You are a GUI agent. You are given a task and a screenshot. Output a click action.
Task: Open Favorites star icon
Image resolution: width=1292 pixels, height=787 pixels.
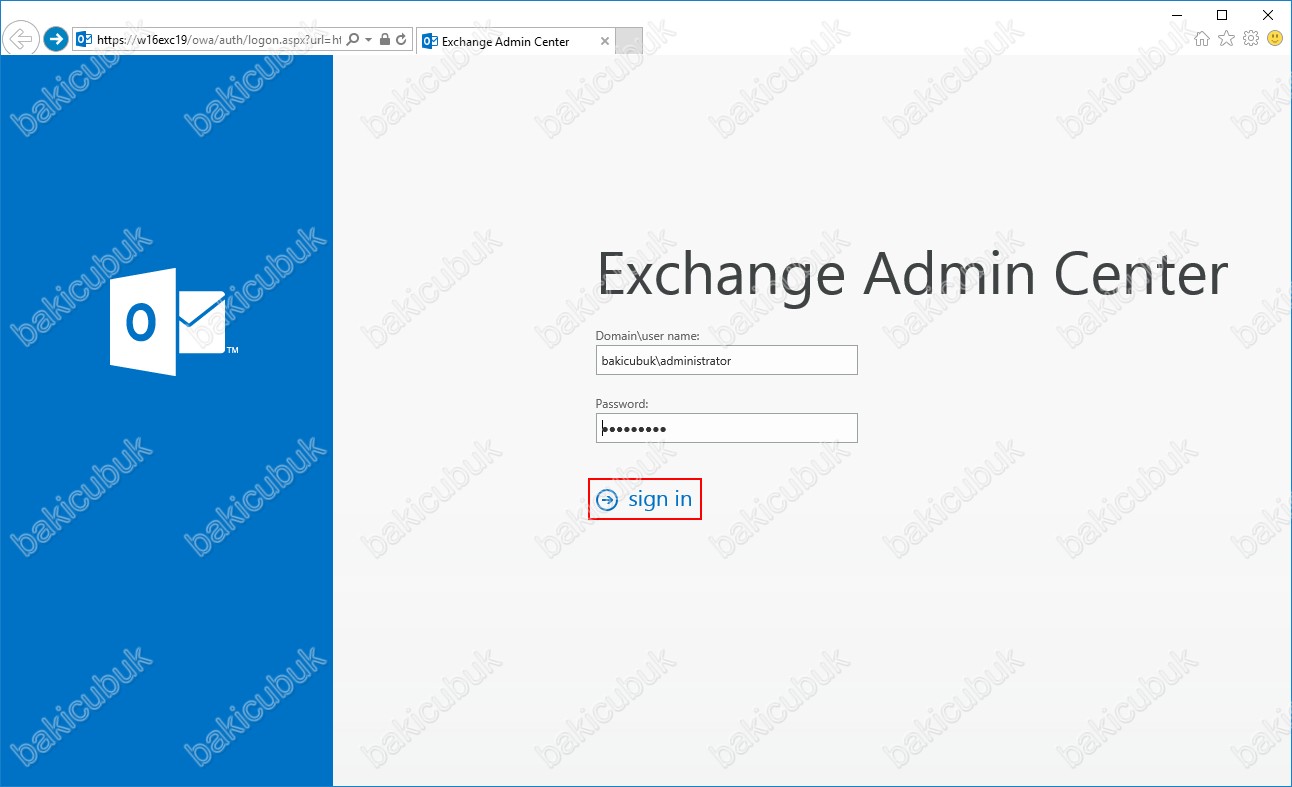point(1226,39)
